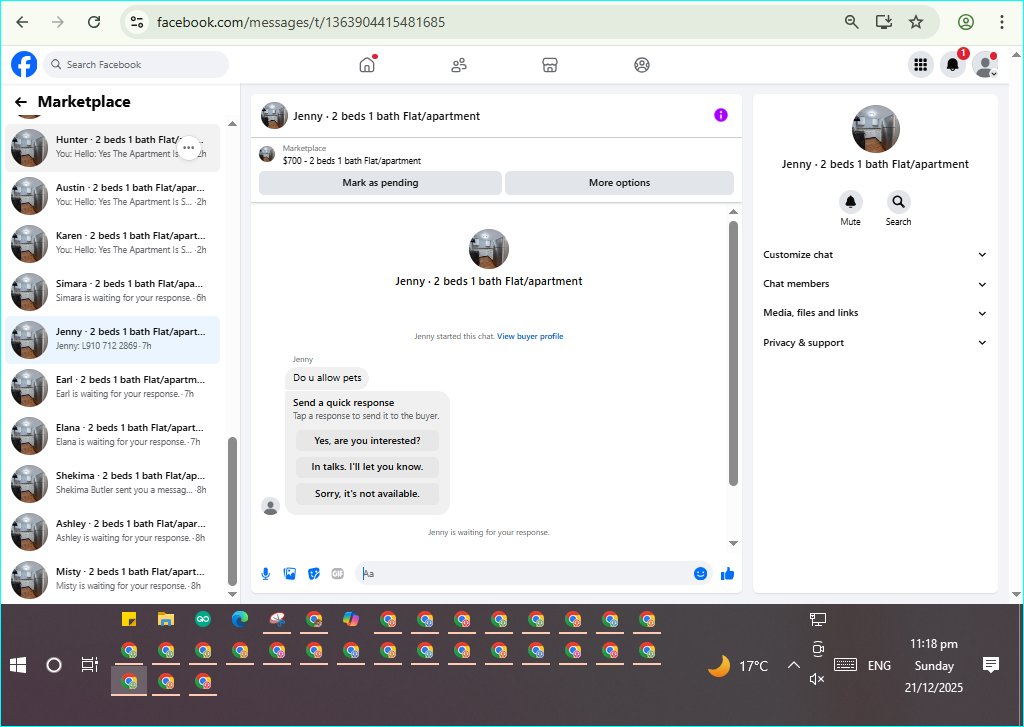Click the chat messages scrollbar thumb
The width and height of the screenshot is (1024, 727).
pos(733,353)
